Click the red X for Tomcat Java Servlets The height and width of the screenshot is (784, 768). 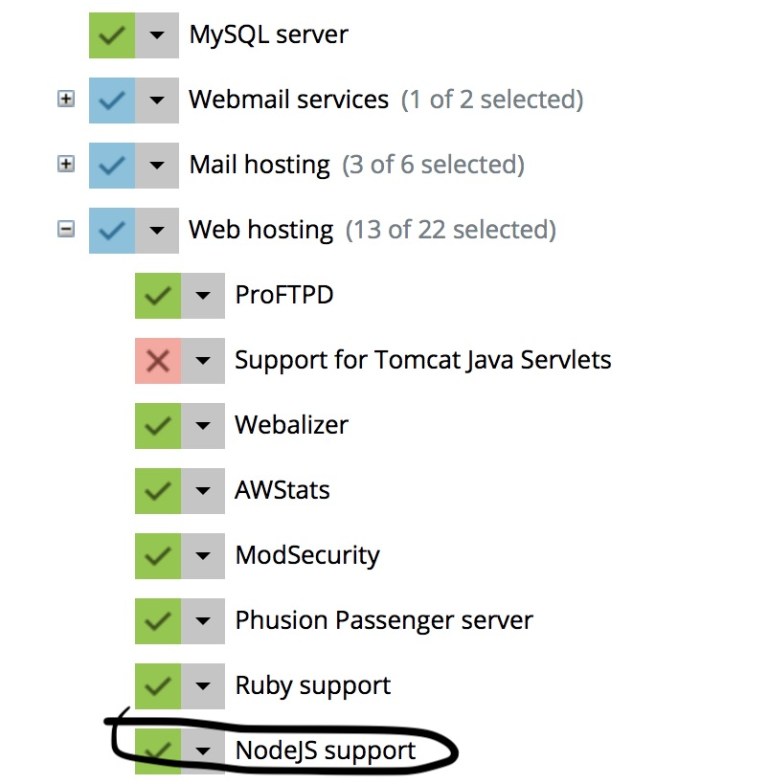[x=158, y=361]
